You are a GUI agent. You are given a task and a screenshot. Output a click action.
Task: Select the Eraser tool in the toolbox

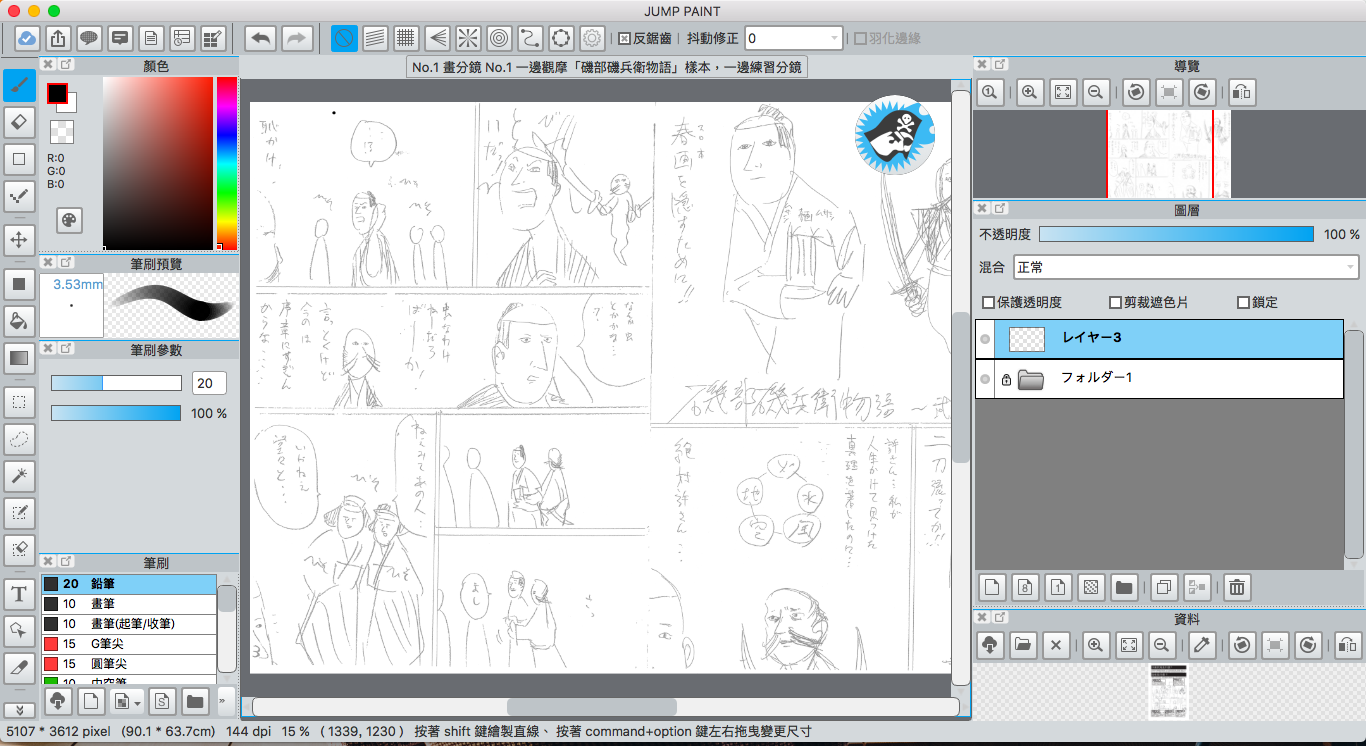(19, 122)
